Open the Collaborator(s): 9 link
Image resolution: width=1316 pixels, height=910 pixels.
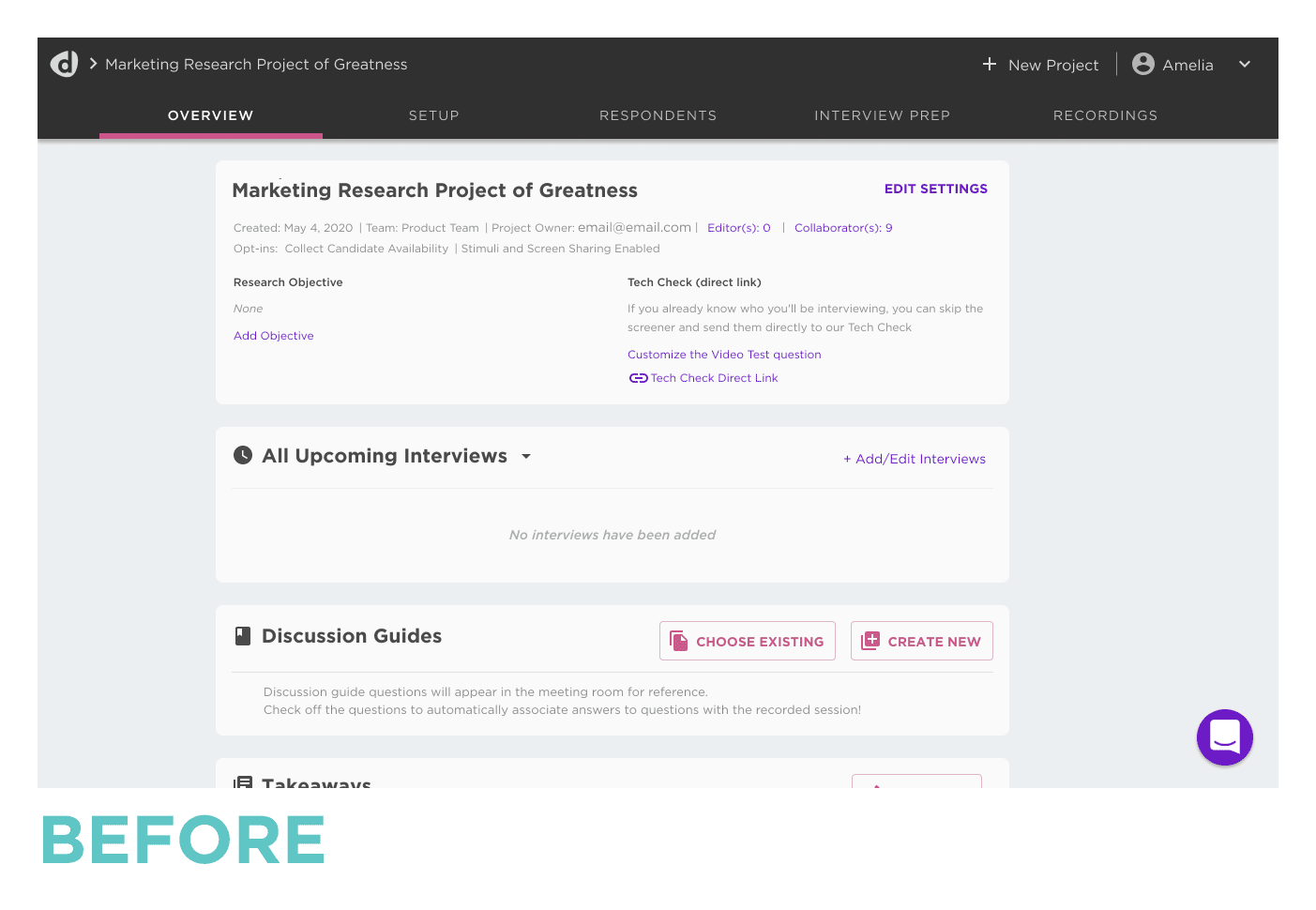point(842,227)
